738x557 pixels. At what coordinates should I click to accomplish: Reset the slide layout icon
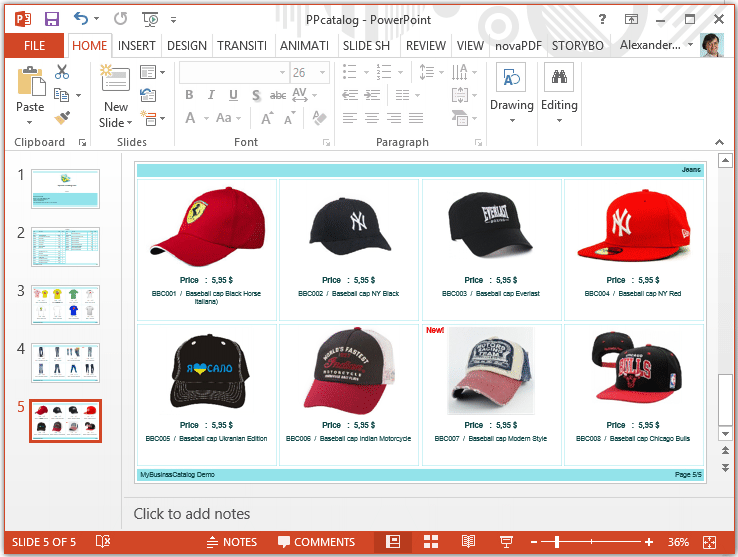[148, 95]
